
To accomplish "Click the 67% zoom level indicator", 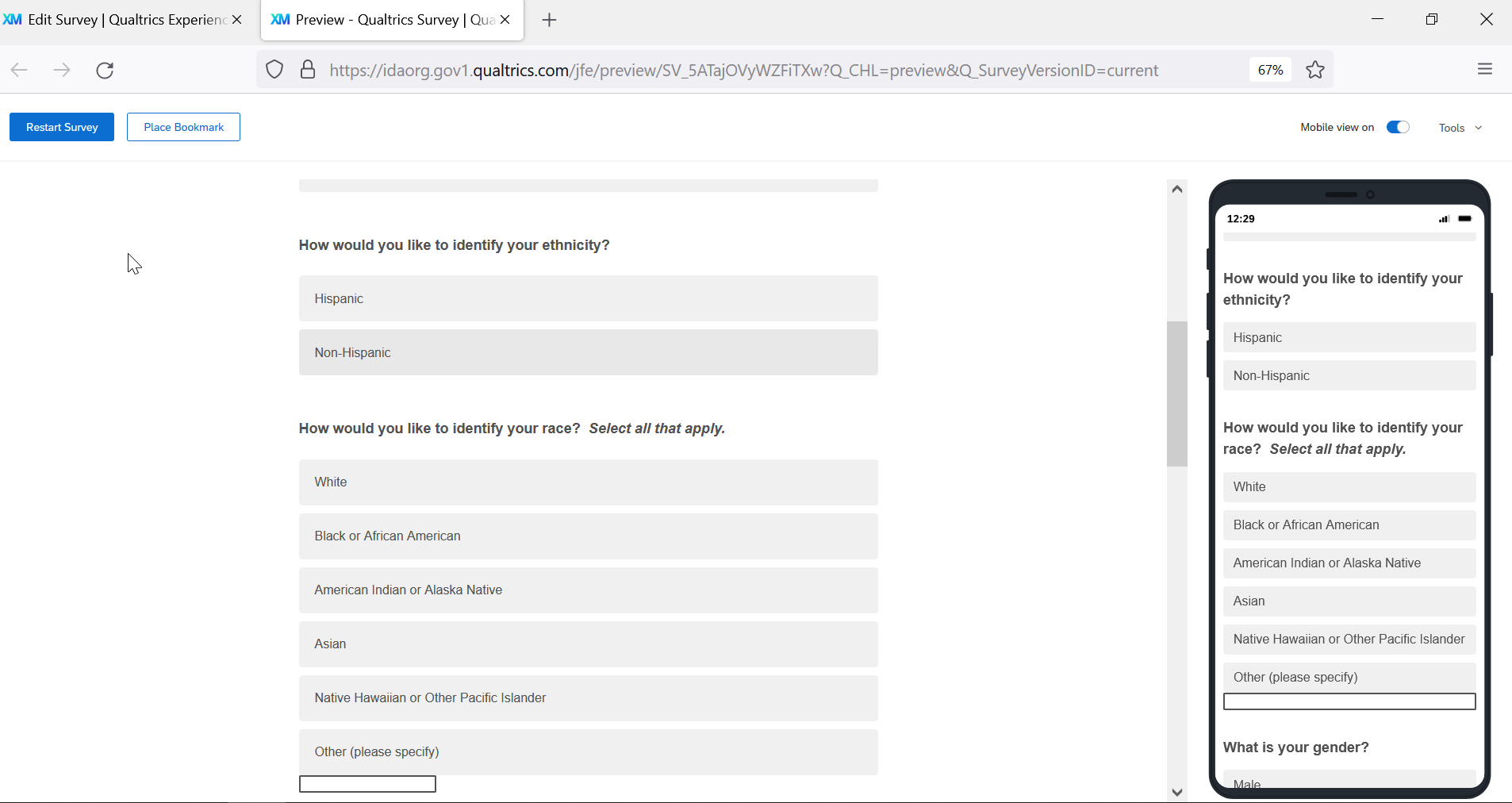I will pyautogui.click(x=1270, y=70).
